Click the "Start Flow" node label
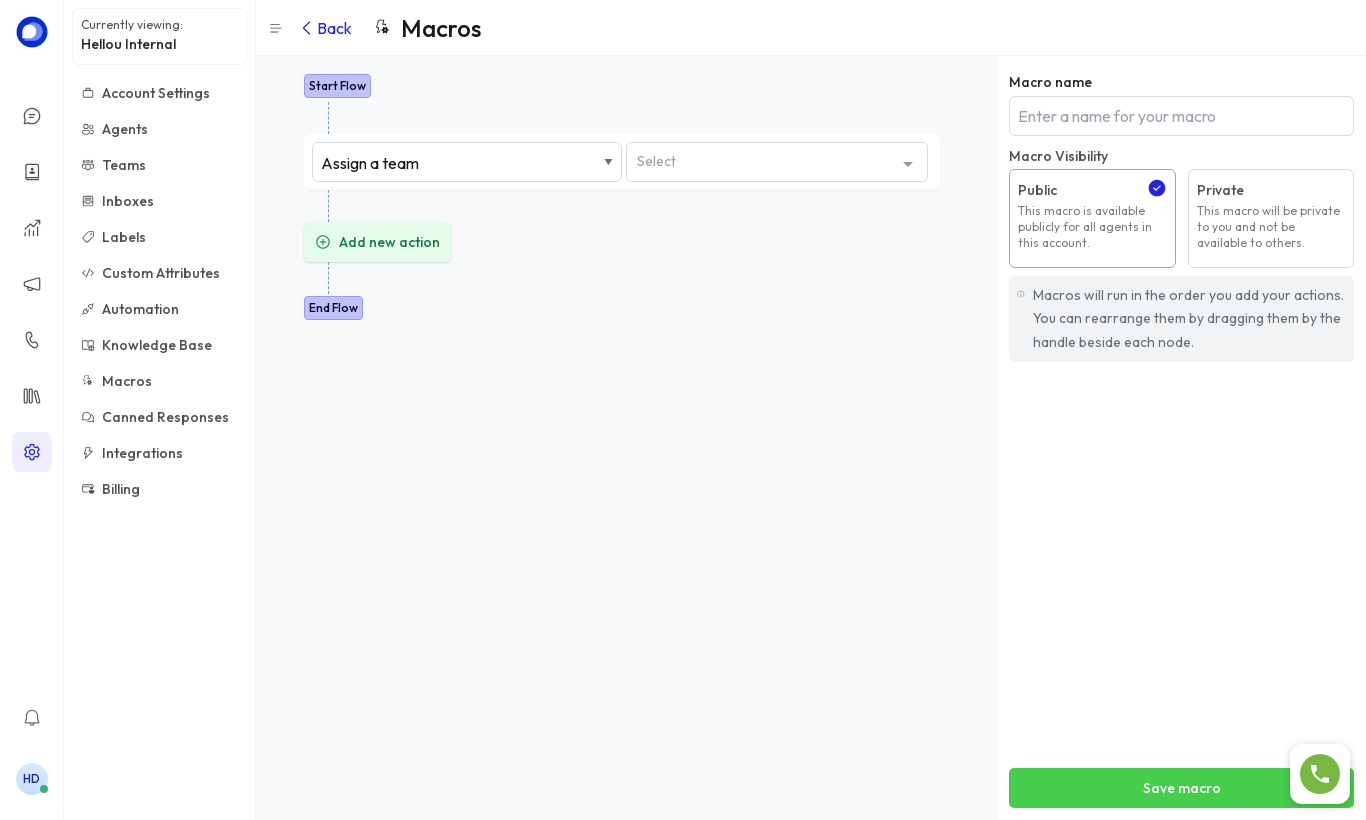 (x=337, y=86)
